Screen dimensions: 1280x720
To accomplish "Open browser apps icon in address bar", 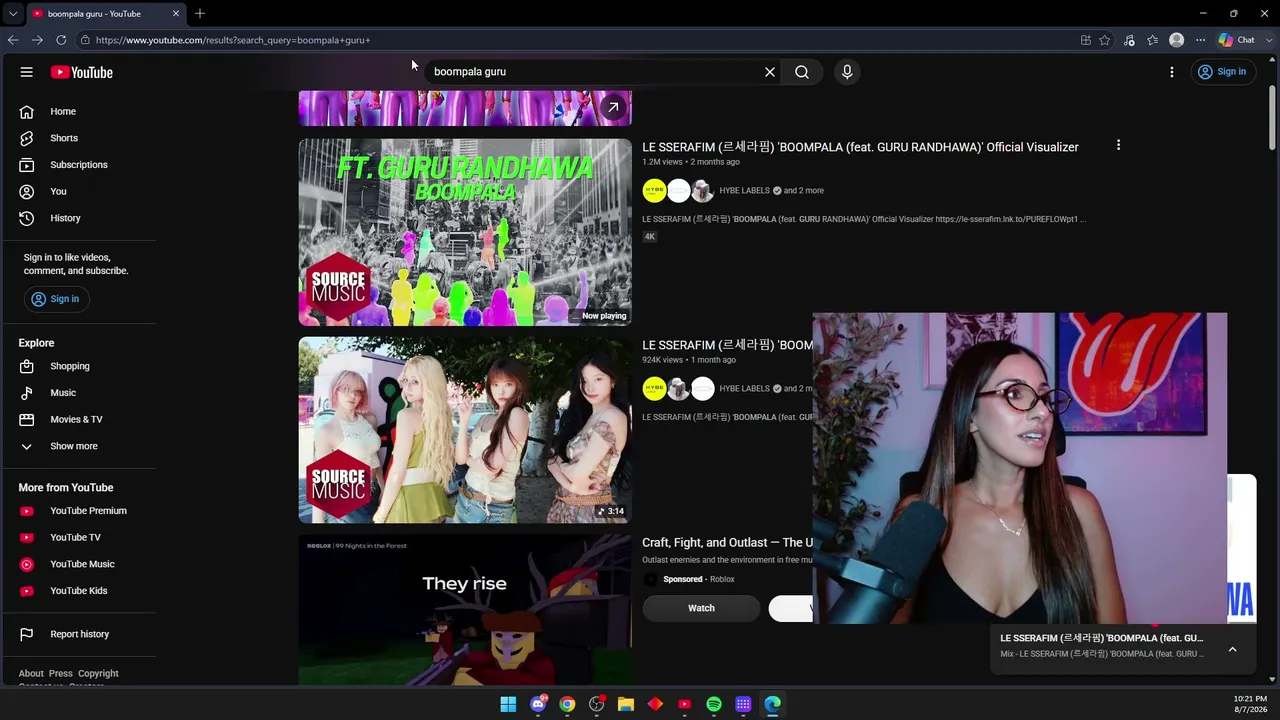I will (x=1085, y=40).
